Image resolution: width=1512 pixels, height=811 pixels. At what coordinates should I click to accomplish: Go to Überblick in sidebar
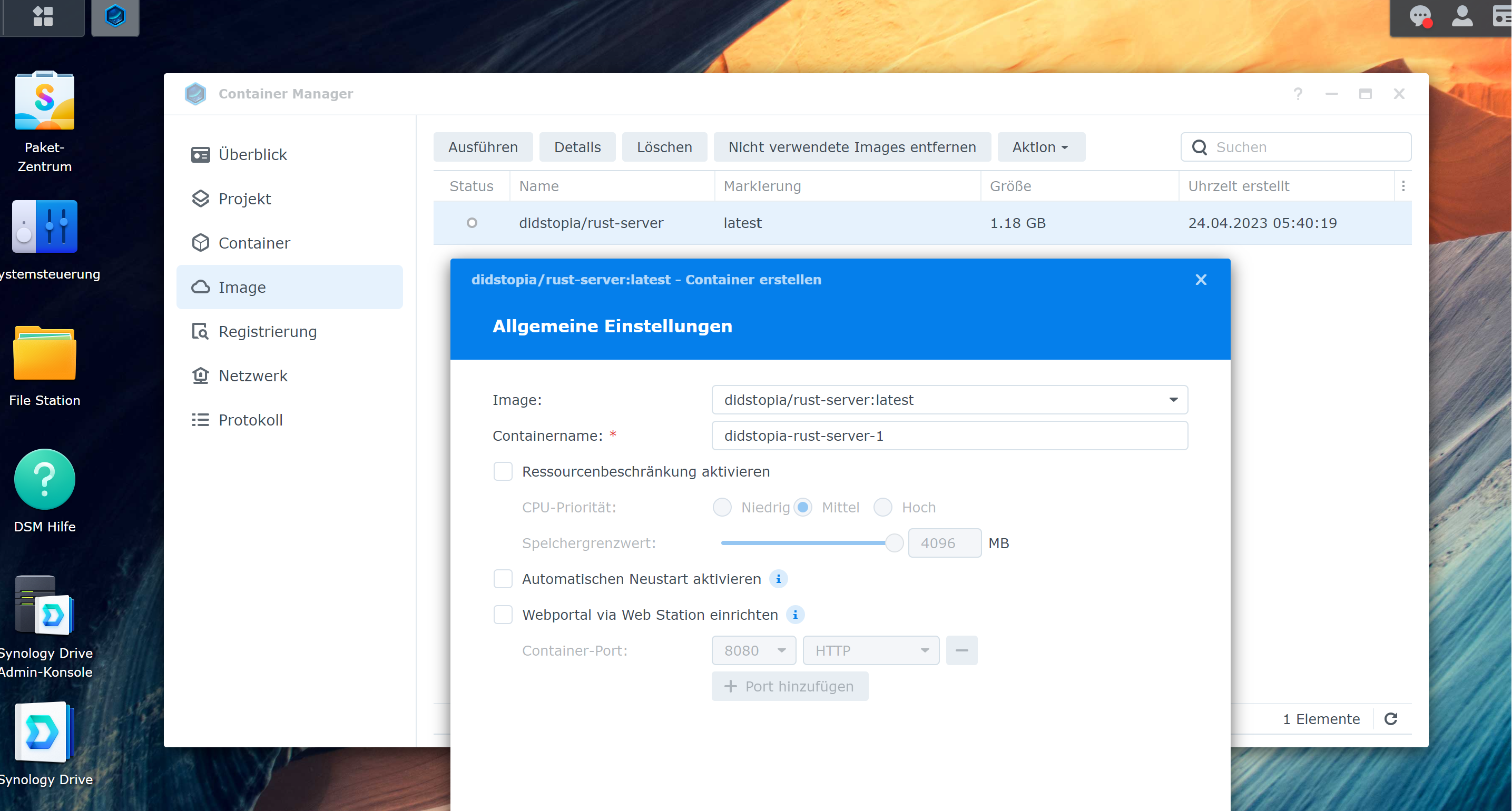point(289,154)
